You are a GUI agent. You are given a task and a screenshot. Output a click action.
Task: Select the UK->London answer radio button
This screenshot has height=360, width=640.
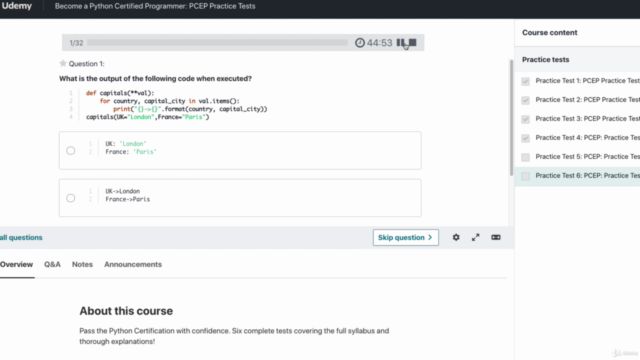tap(71, 198)
